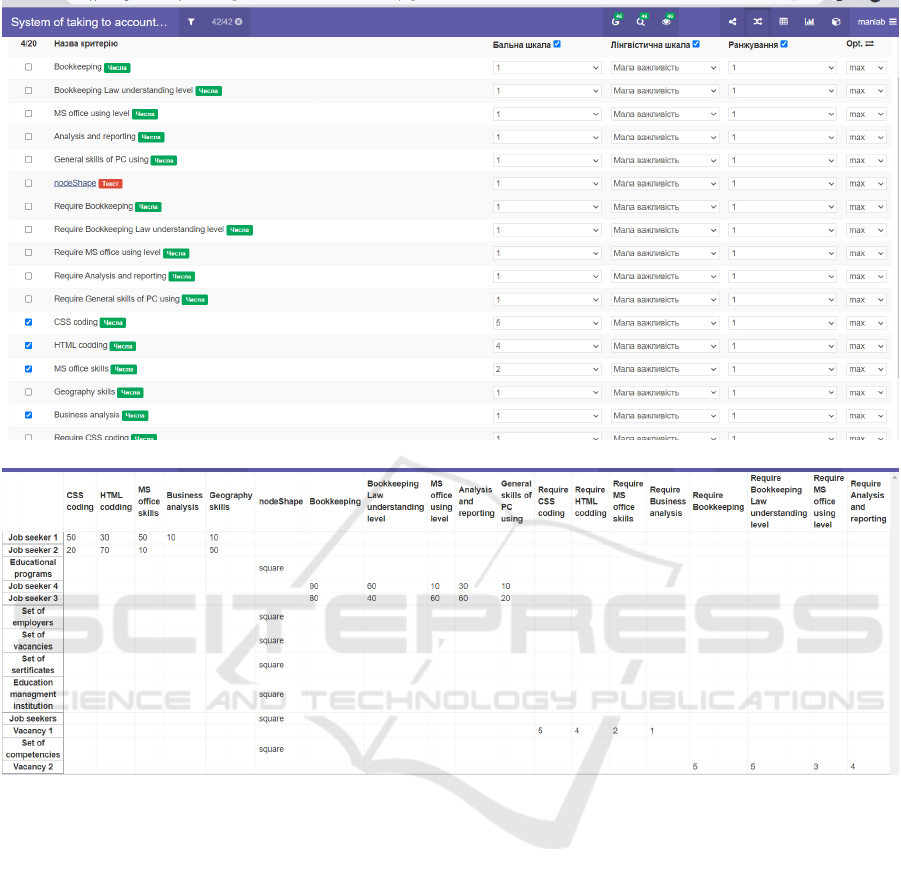This screenshot has height=884, width=901.
Task: Click the share icon in top toolbar
Action: click(733, 21)
